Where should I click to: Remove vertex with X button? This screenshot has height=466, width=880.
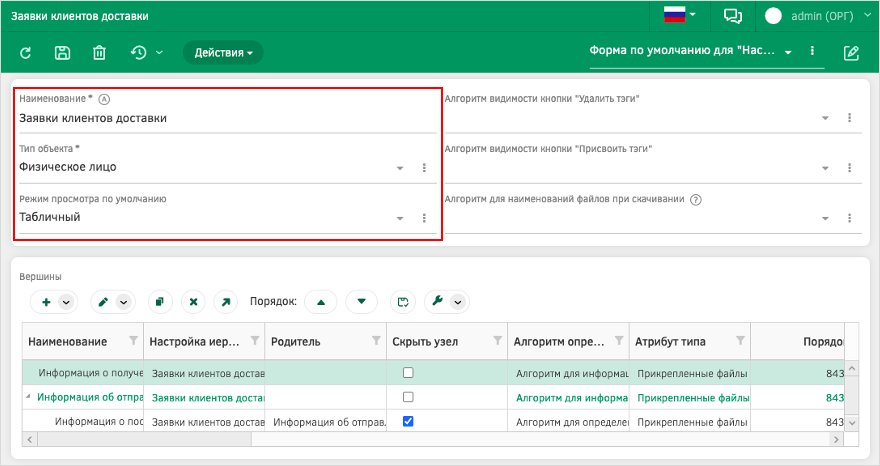(x=193, y=302)
